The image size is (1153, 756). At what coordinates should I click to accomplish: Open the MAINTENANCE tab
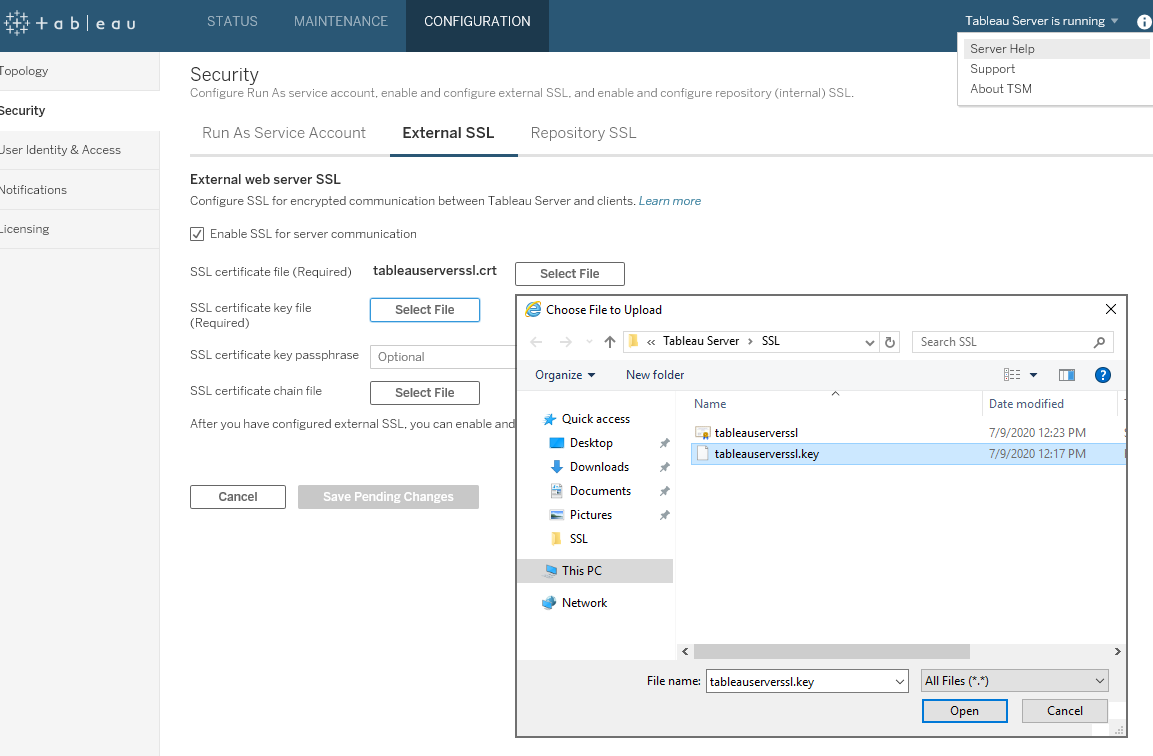(340, 21)
